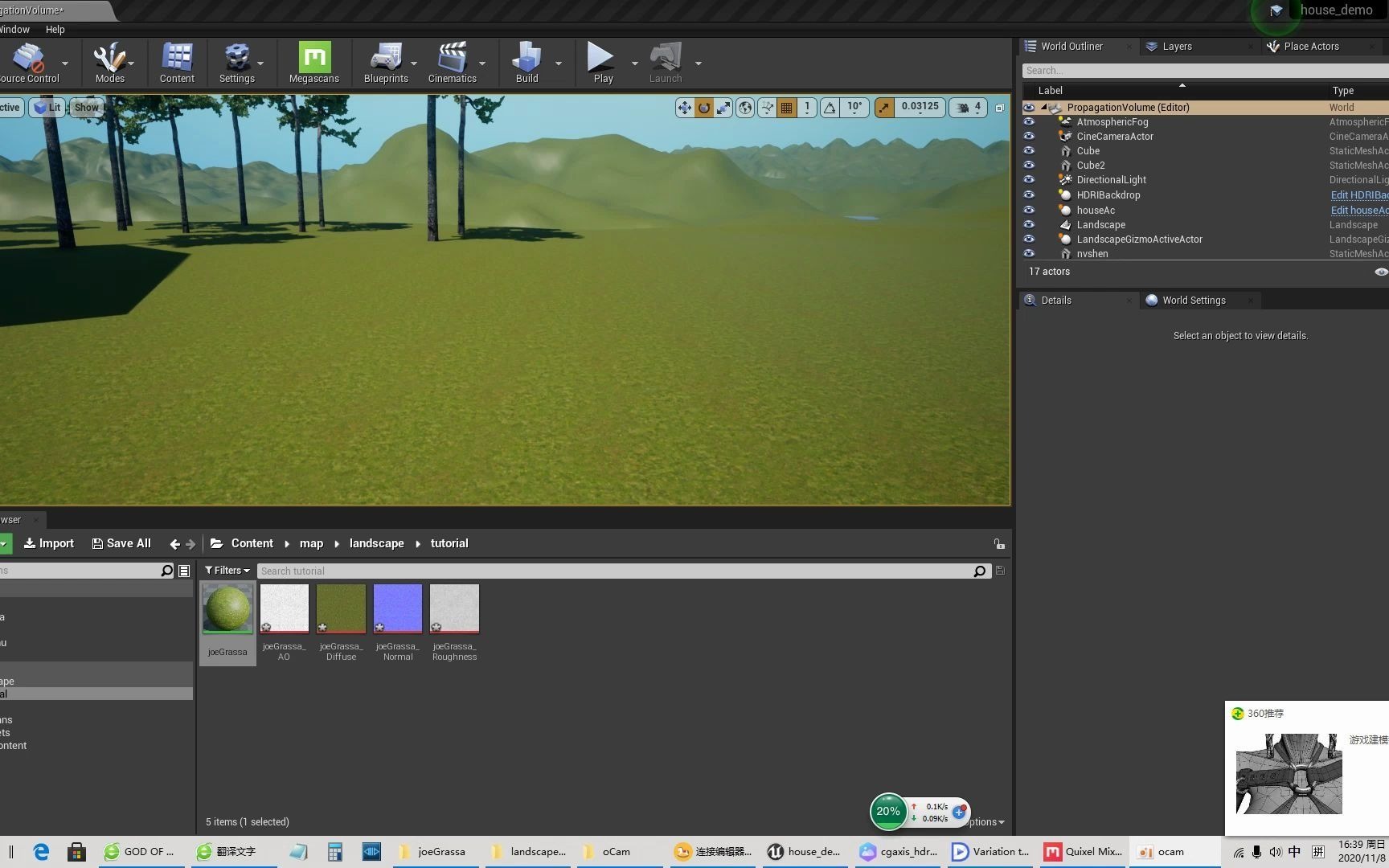The height and width of the screenshot is (868, 1389).
Task: Toggle visibility of the Cube2 actor
Action: [1030, 165]
